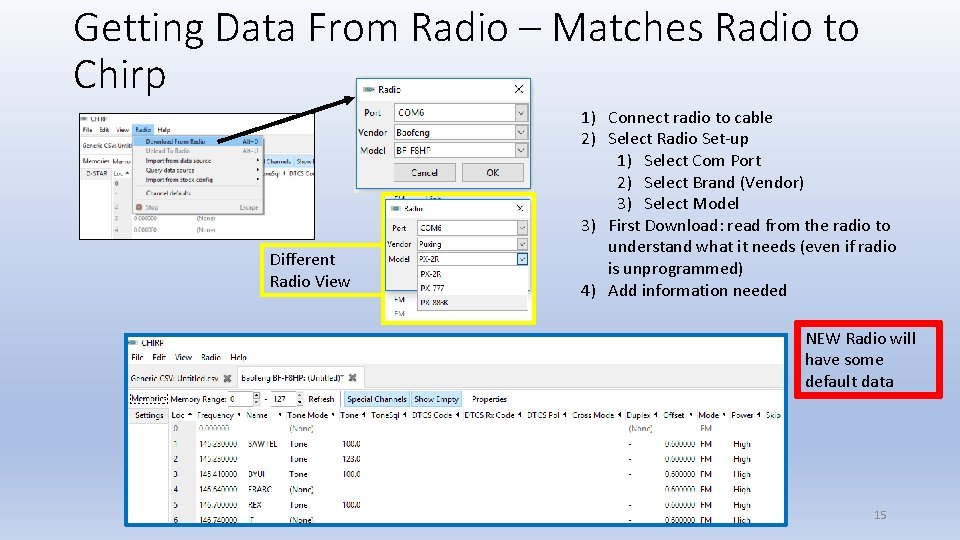Open the Port COM6 dropdown in Baofeng dialog
This screenshot has width=960, height=540.
point(520,113)
